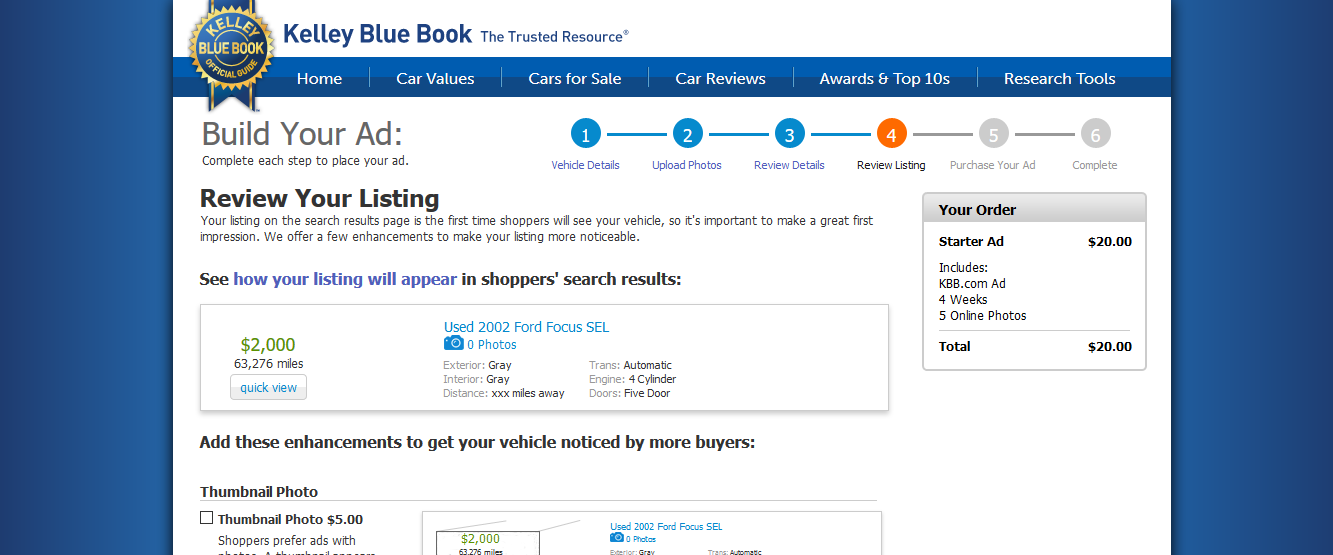The width and height of the screenshot is (1333, 555).
Task: Open the Cars for Sale menu
Action: pyautogui.click(x=575, y=78)
